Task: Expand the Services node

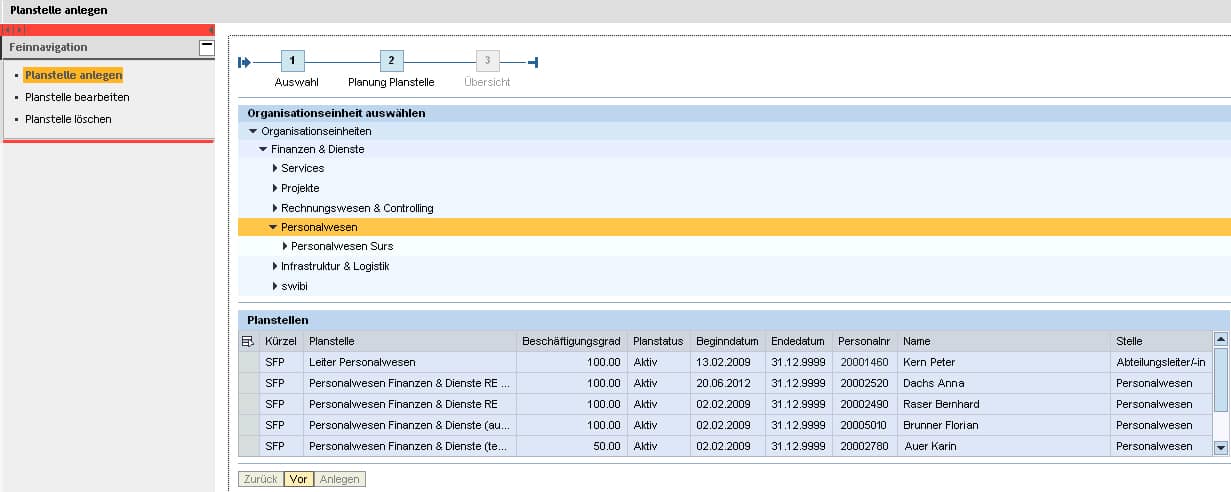Action: [x=274, y=168]
